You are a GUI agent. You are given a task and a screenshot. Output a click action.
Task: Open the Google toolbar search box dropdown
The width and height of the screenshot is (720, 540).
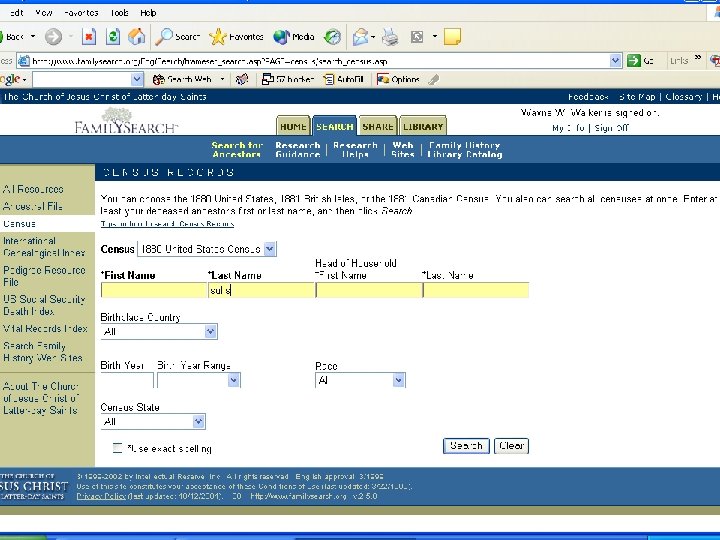[137, 79]
